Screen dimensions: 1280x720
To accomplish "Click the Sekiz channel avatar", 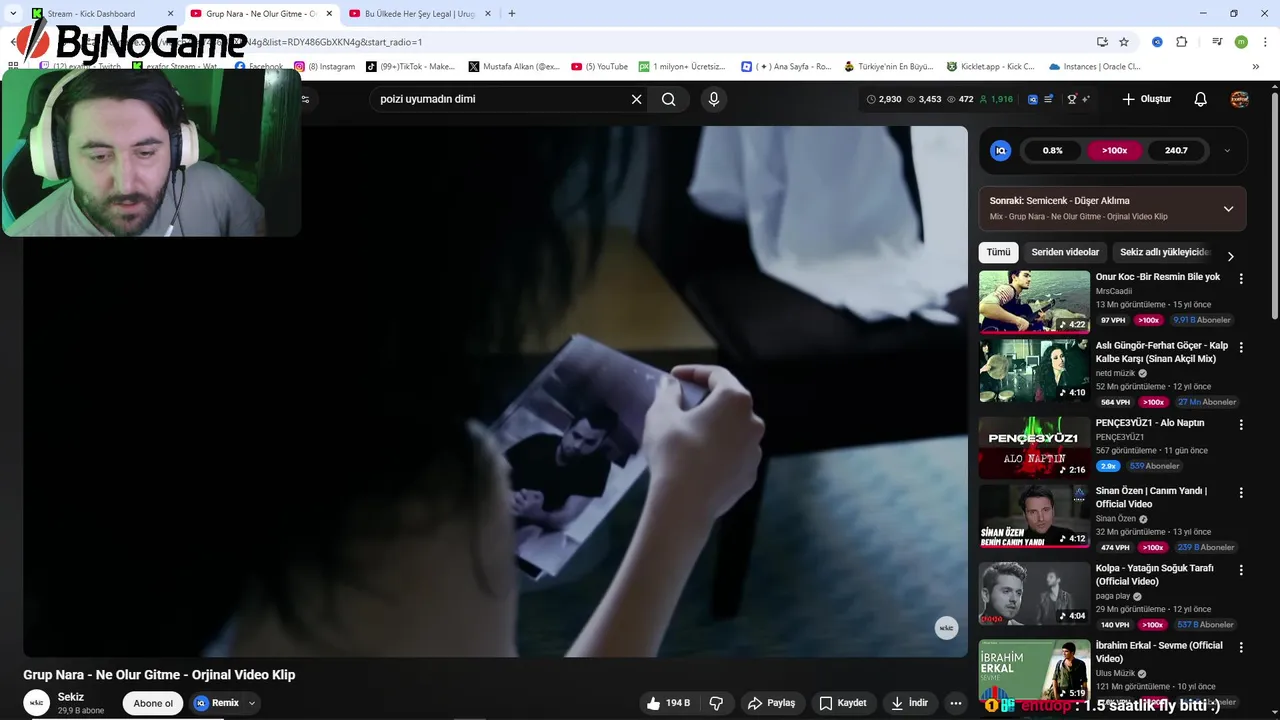I will point(37,703).
